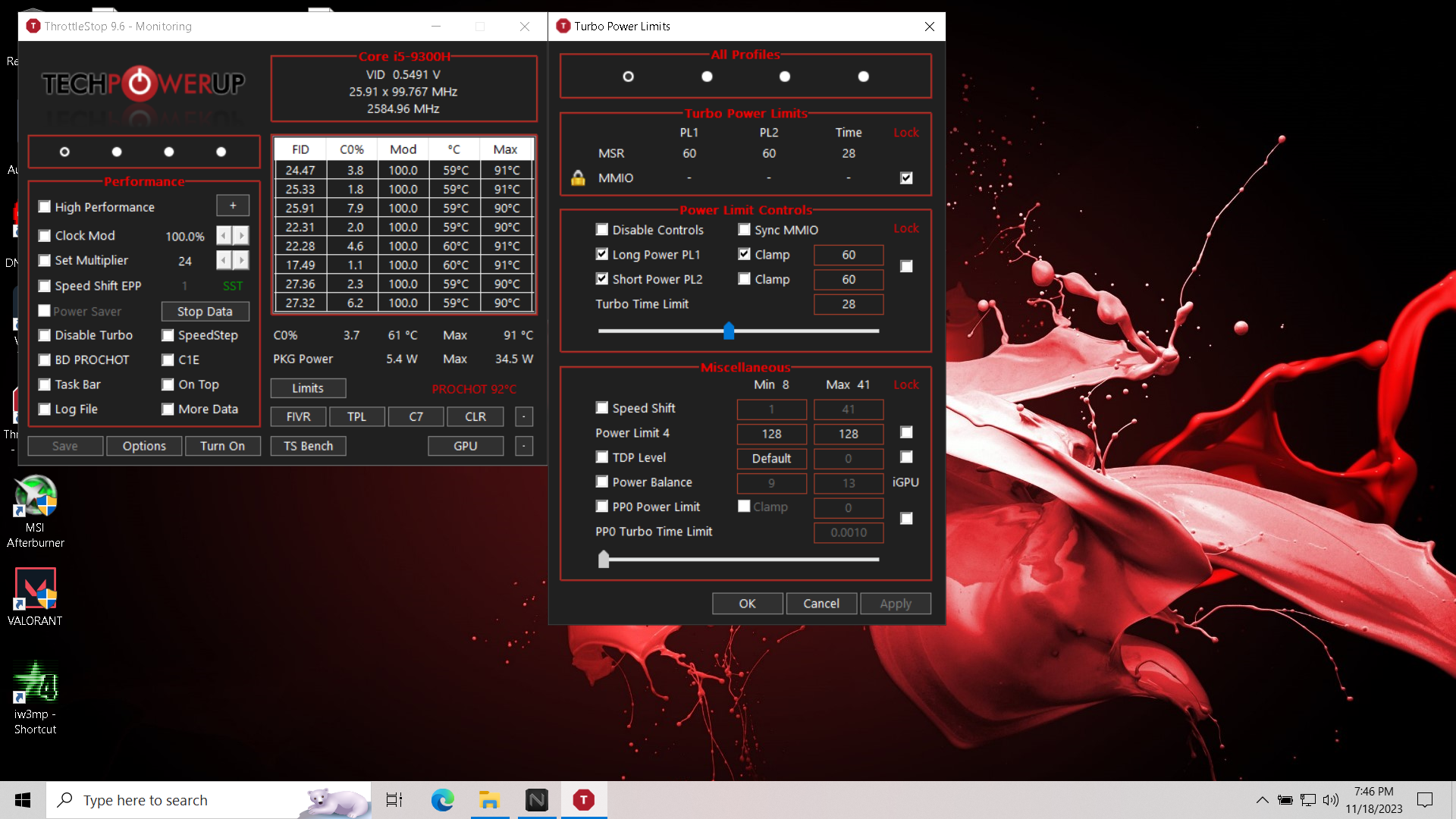Toggle On Top checkbox

[x=168, y=384]
